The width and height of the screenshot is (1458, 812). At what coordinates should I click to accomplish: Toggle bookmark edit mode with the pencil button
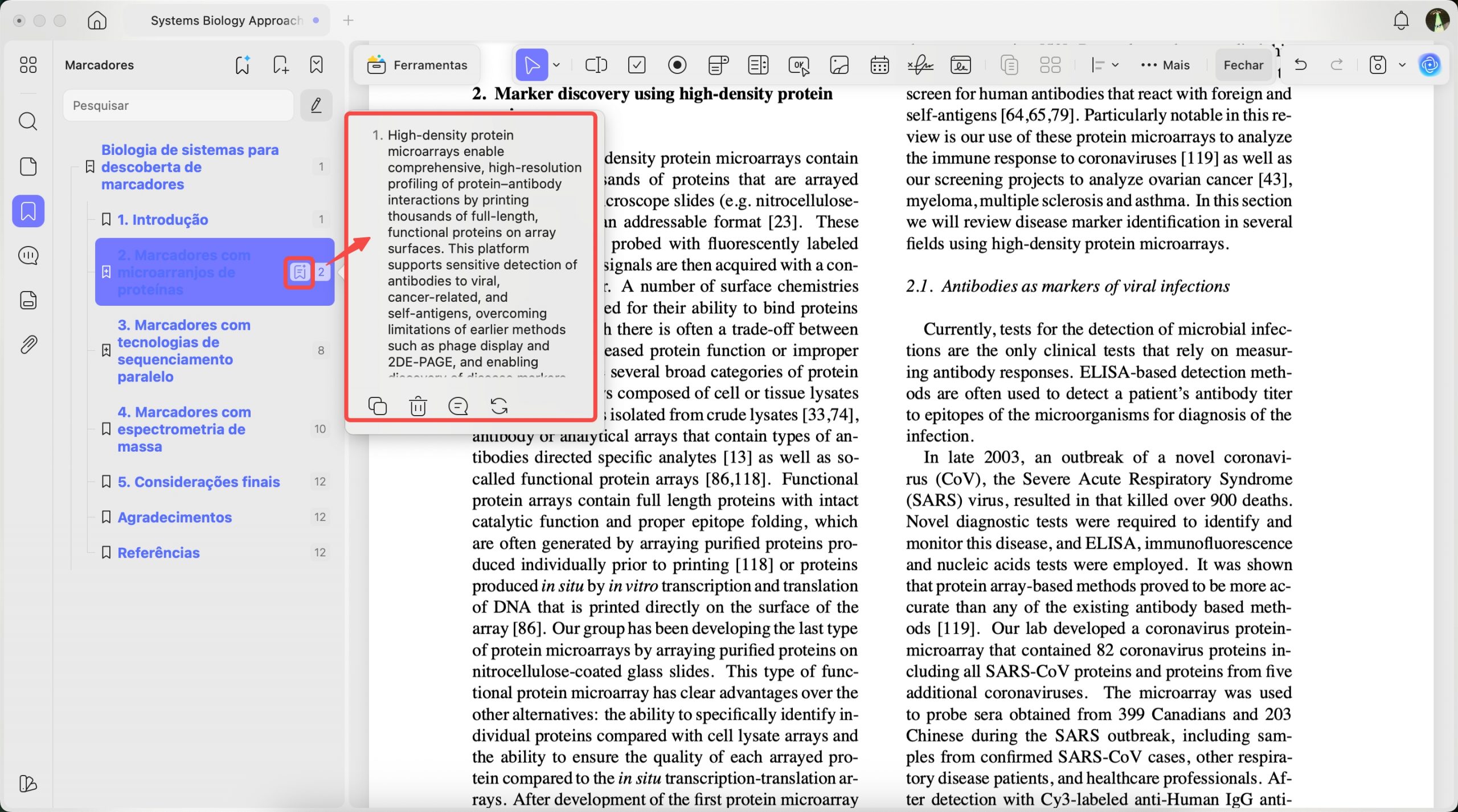pos(316,105)
